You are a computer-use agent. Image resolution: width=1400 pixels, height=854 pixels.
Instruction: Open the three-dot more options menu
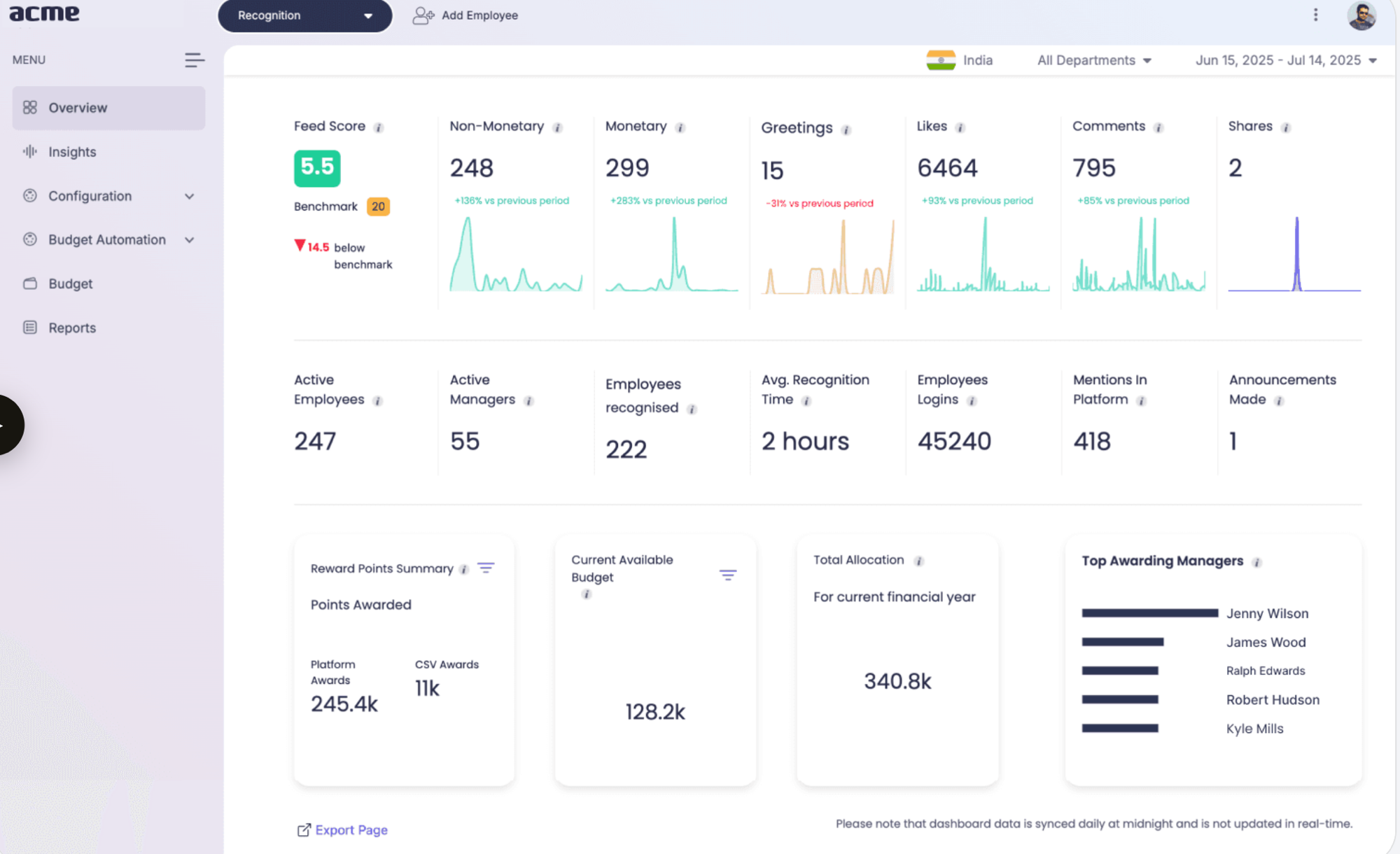coord(1315,15)
